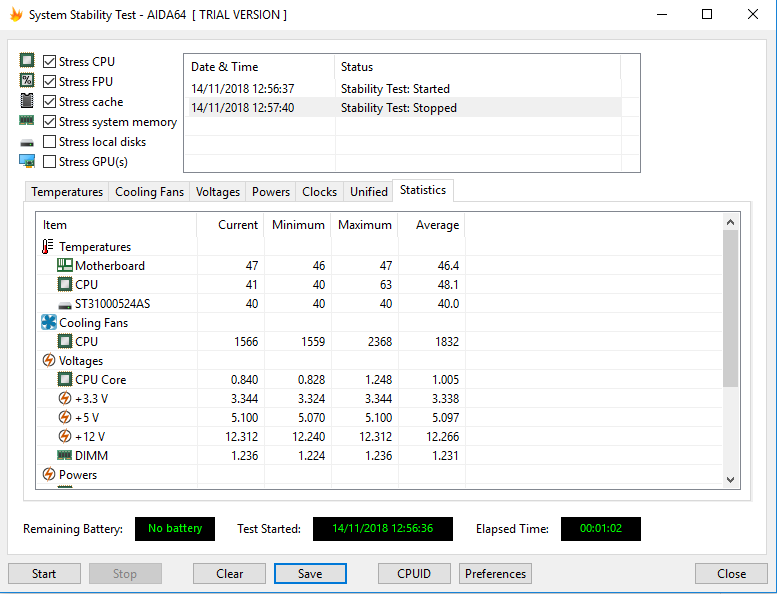The height and width of the screenshot is (594, 777).
Task: Click the Current column header
Action: click(x=230, y=225)
